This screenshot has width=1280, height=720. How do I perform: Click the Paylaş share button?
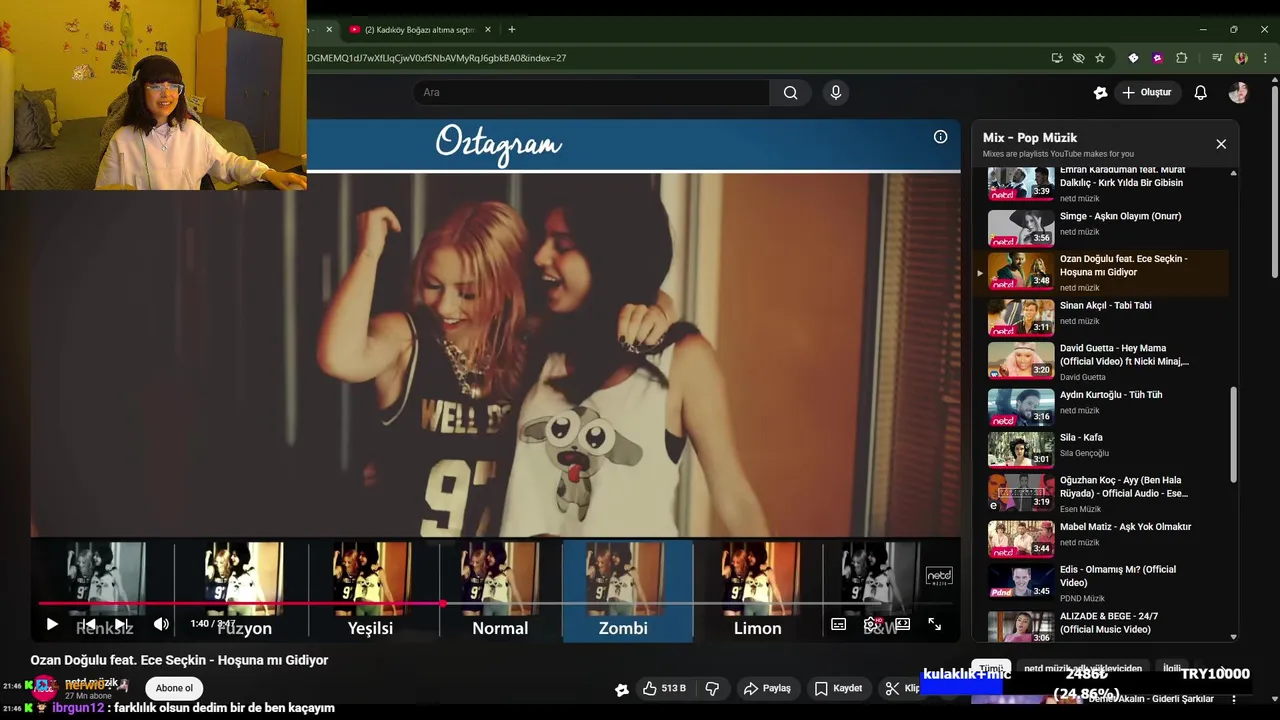pos(767,688)
